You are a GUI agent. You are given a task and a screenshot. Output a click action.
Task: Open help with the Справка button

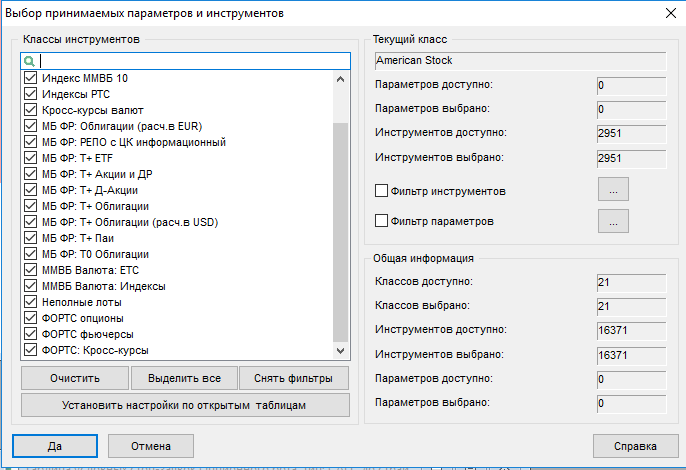point(628,446)
